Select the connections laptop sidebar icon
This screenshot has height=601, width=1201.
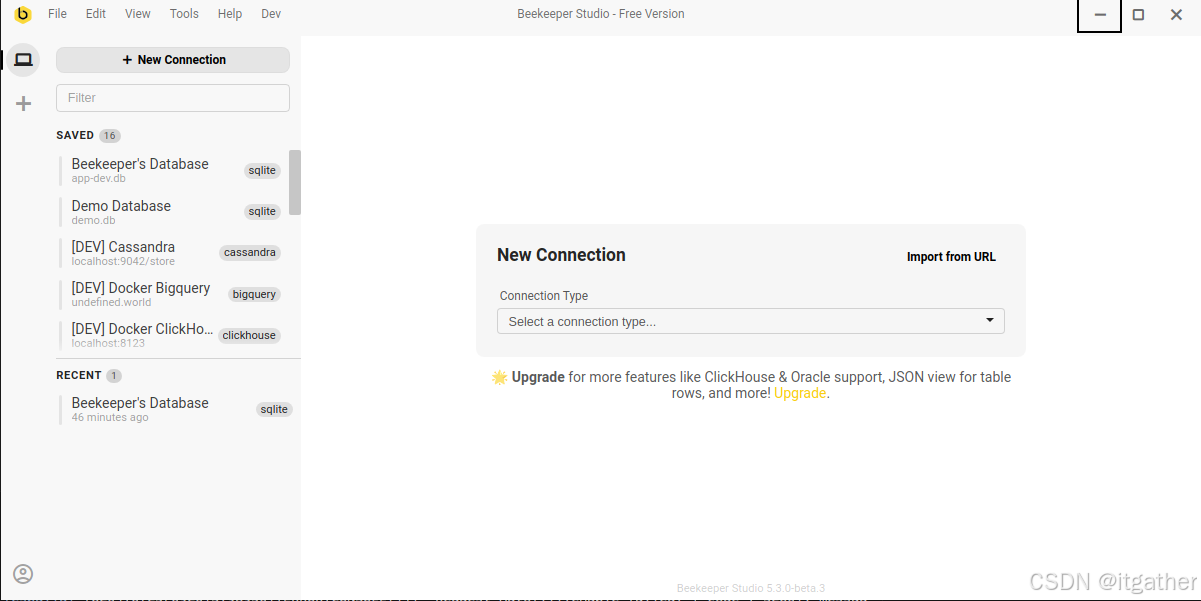pos(23,60)
